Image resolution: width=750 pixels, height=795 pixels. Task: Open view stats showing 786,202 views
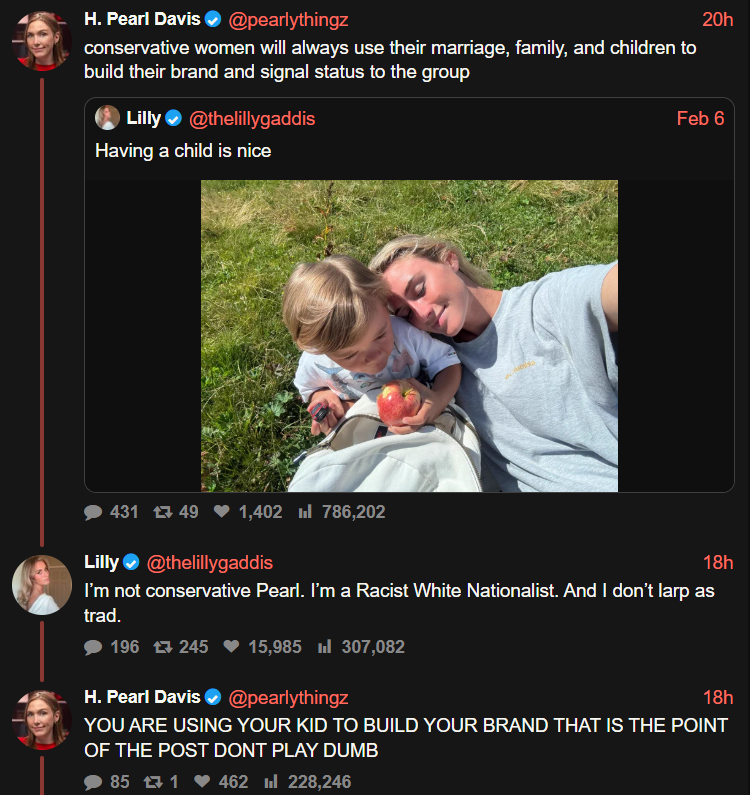pos(306,512)
